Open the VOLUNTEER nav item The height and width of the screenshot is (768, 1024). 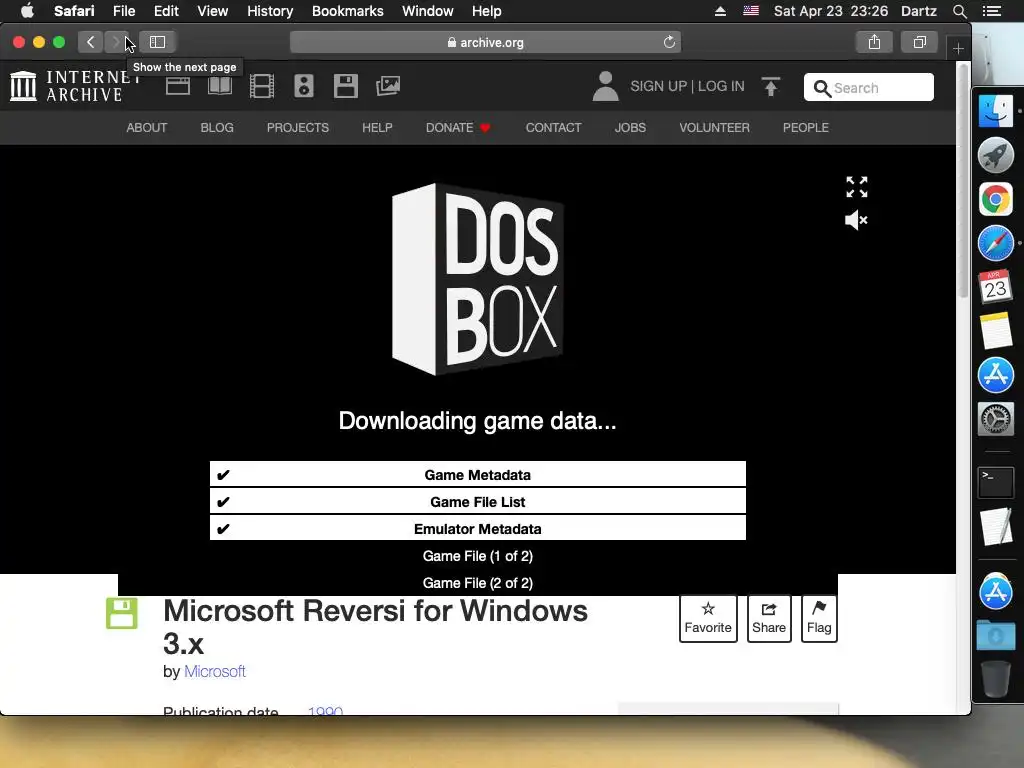coord(714,128)
